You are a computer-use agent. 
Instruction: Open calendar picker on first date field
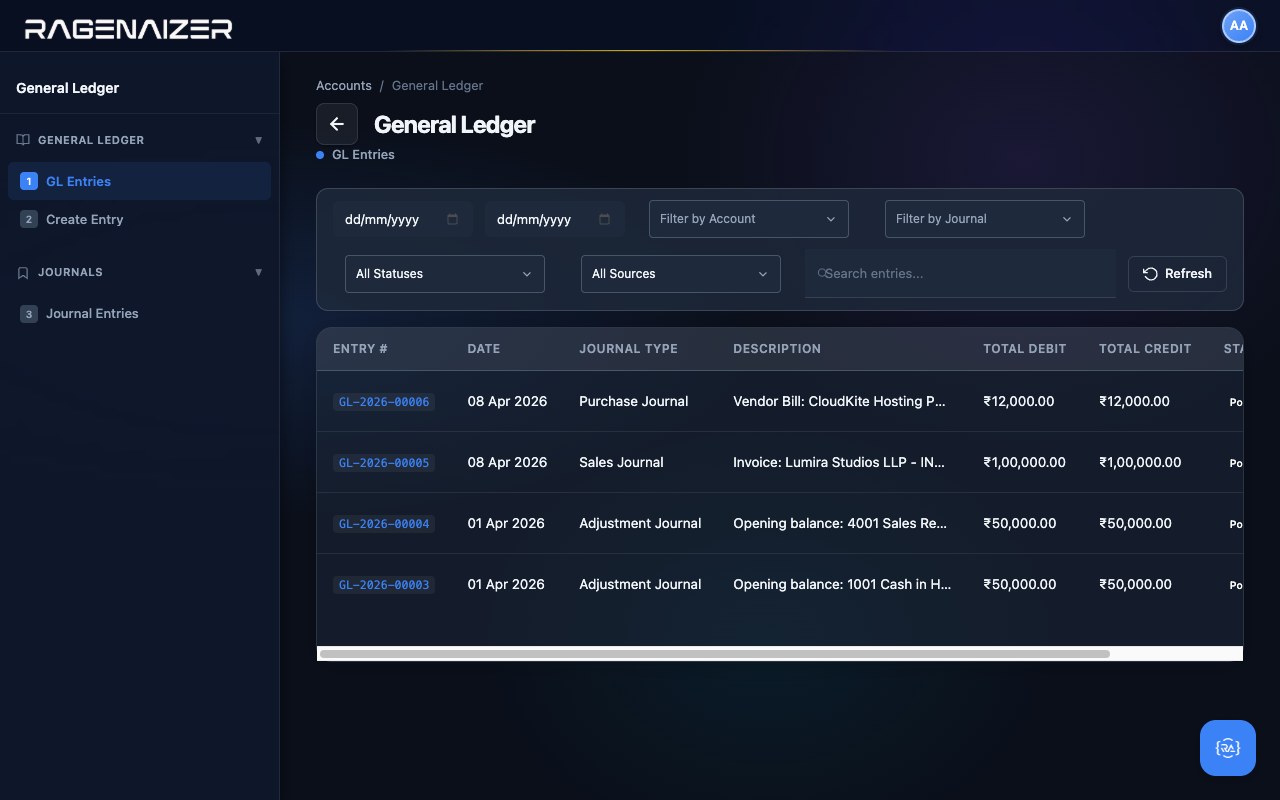452,219
